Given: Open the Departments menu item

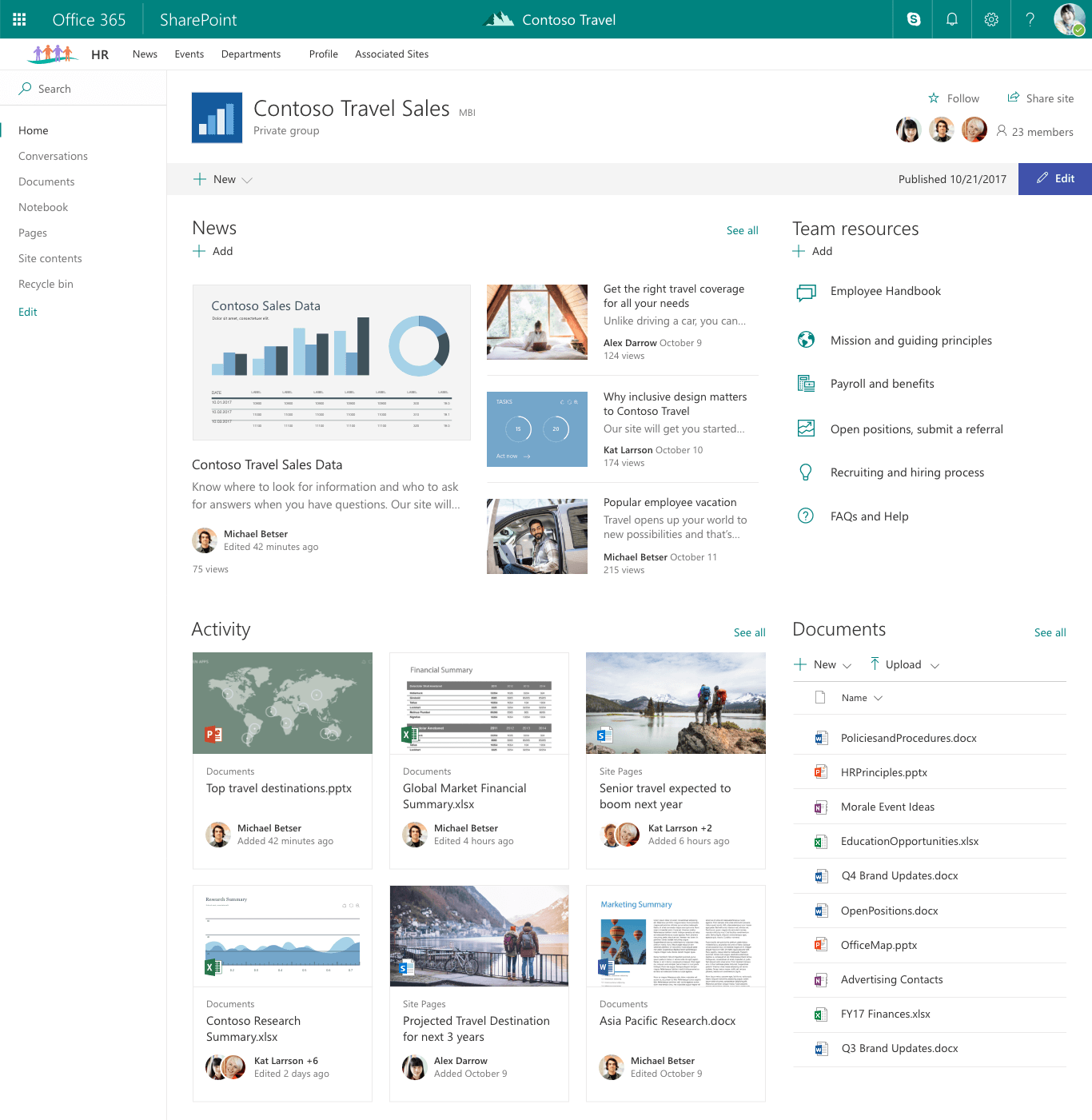Looking at the screenshot, I should (250, 54).
